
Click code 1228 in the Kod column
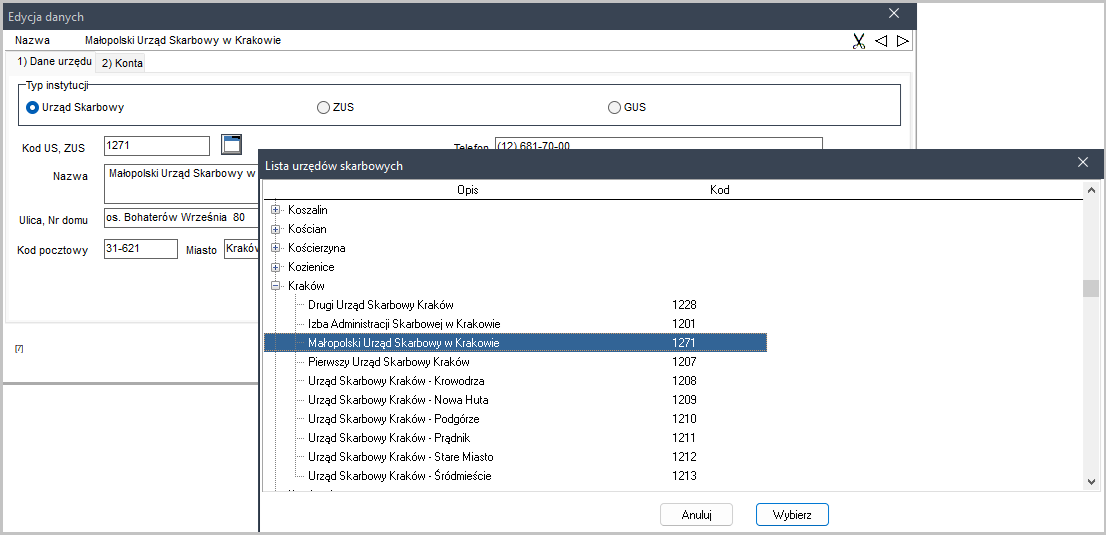[684, 305]
